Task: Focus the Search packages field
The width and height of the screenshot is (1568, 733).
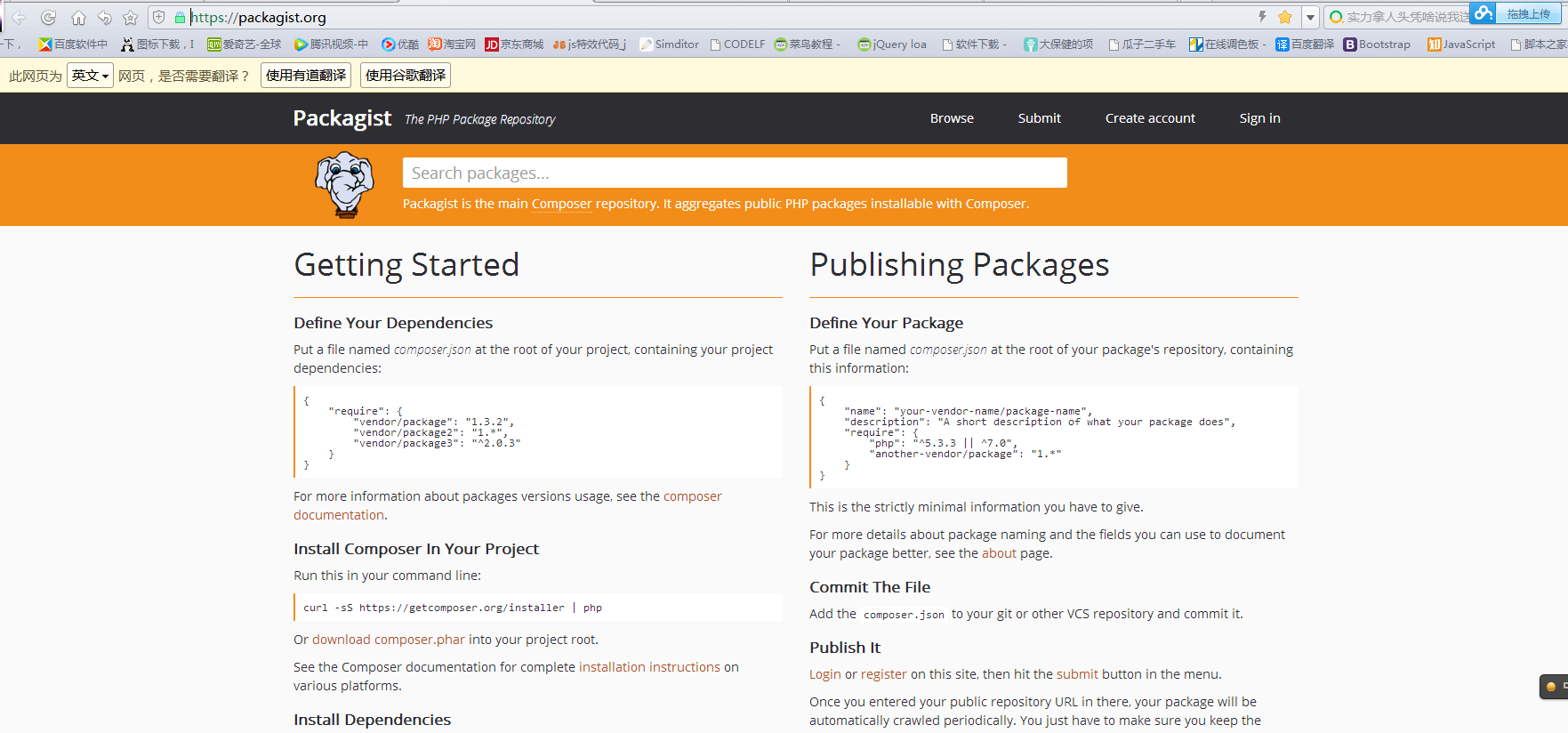Action: click(x=735, y=173)
